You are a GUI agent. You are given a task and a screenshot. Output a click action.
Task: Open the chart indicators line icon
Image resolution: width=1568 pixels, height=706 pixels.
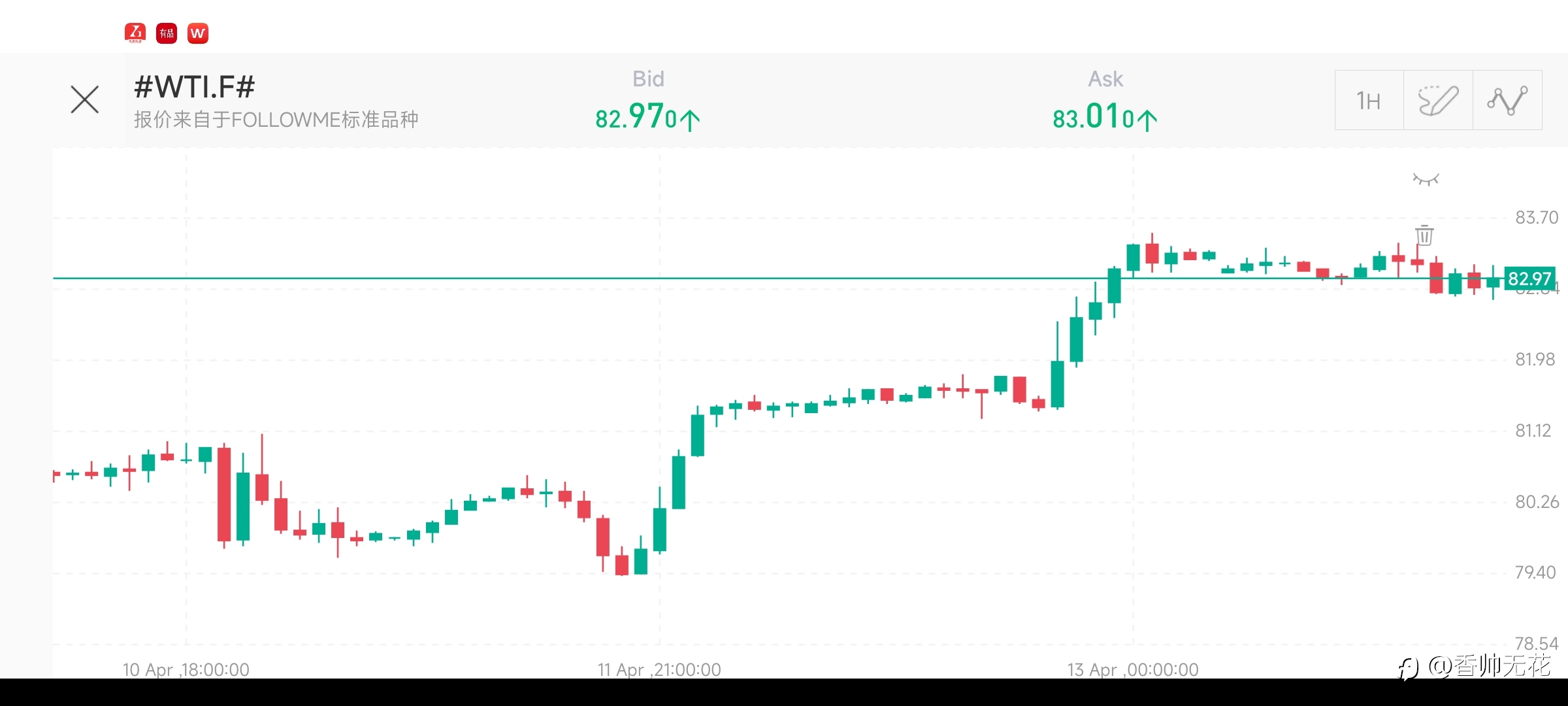pyautogui.click(x=1507, y=100)
